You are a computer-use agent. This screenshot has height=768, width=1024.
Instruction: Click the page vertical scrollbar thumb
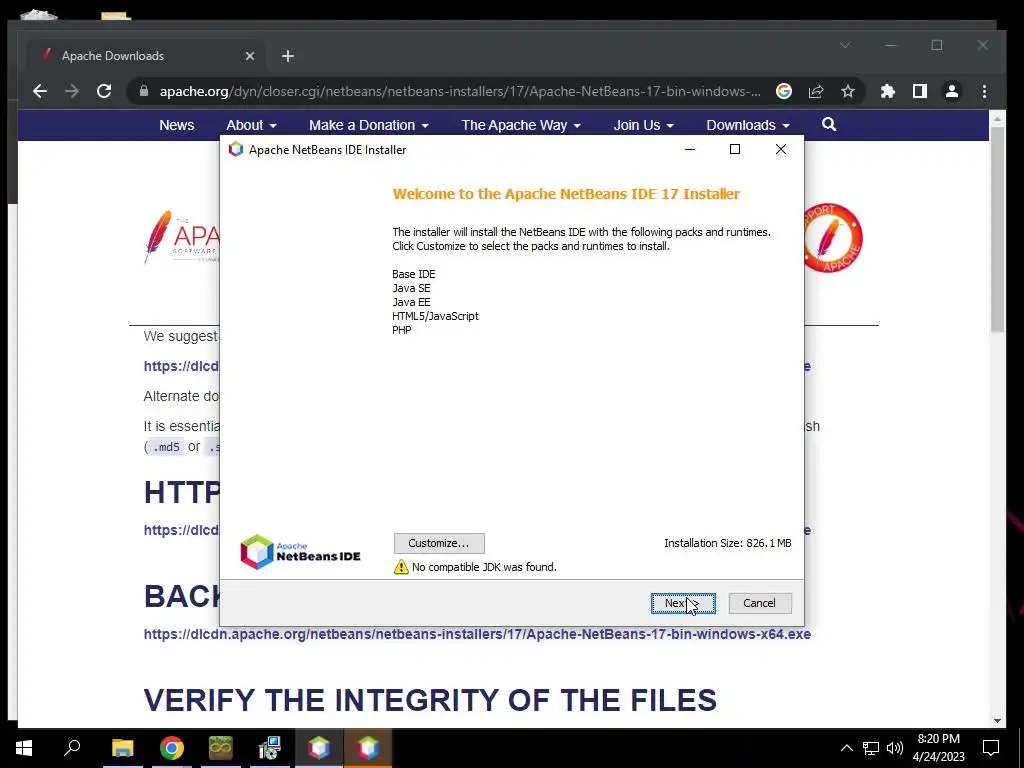(997, 229)
